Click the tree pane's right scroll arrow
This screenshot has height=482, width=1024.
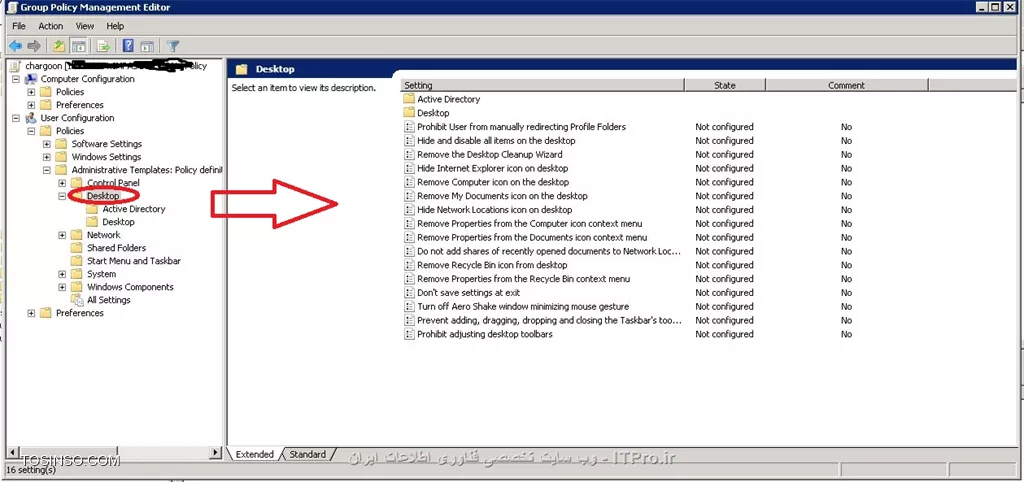pyautogui.click(x=217, y=452)
